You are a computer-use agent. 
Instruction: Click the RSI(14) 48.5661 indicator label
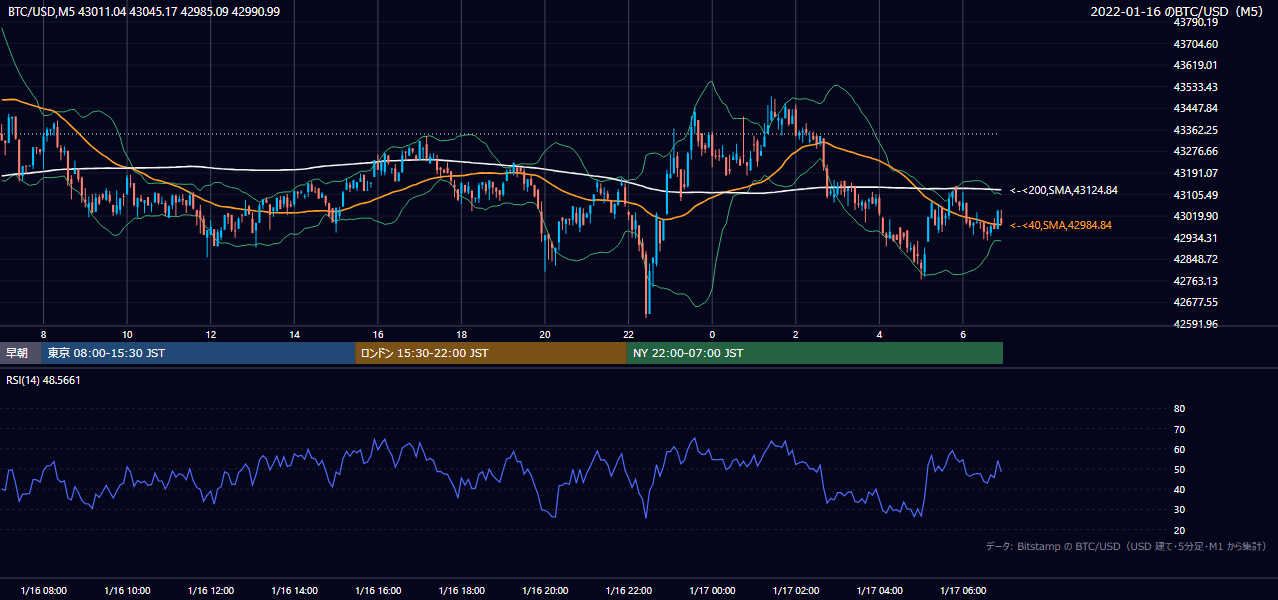43,380
